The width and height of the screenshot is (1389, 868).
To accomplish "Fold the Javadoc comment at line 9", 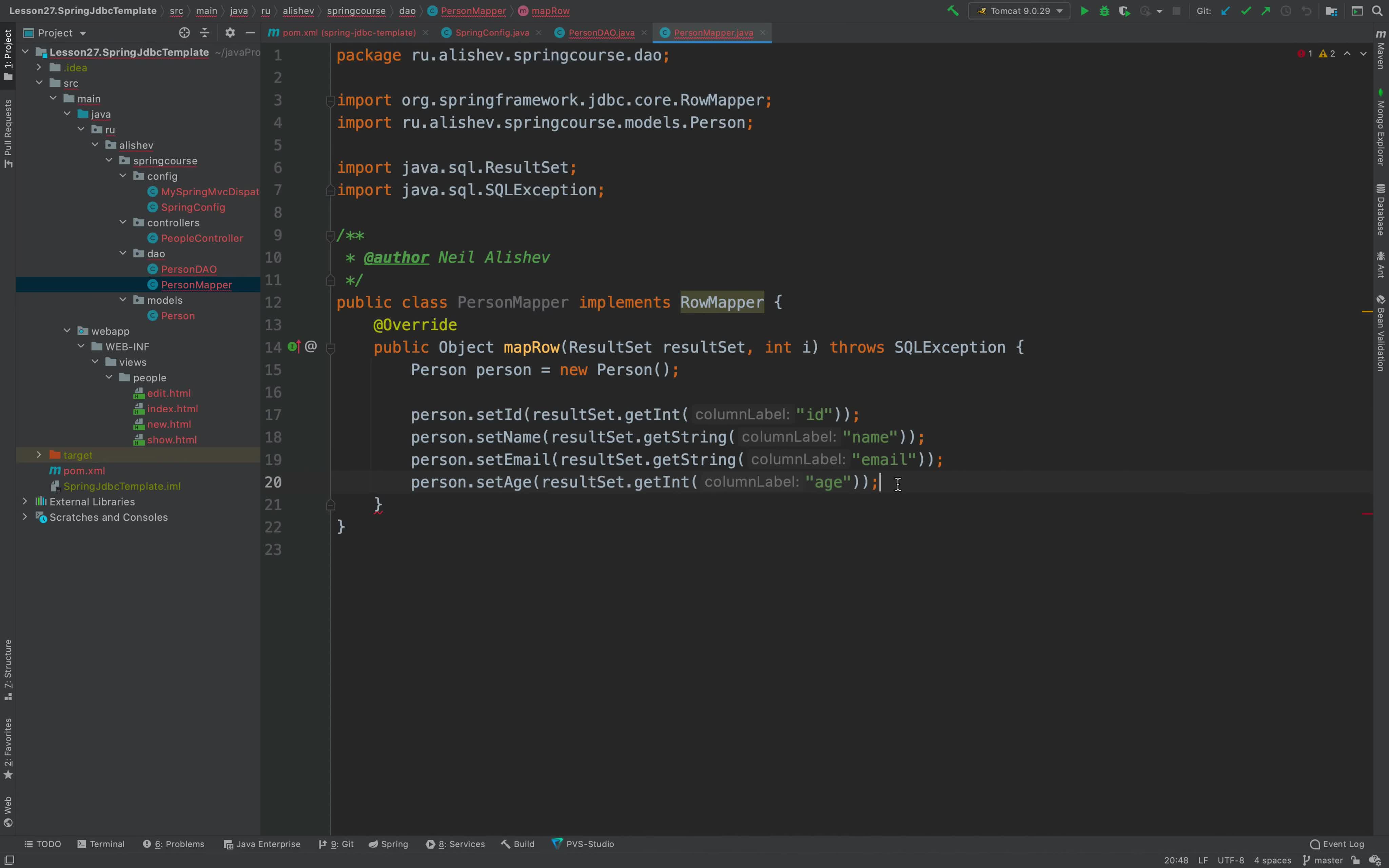I will pos(331,235).
